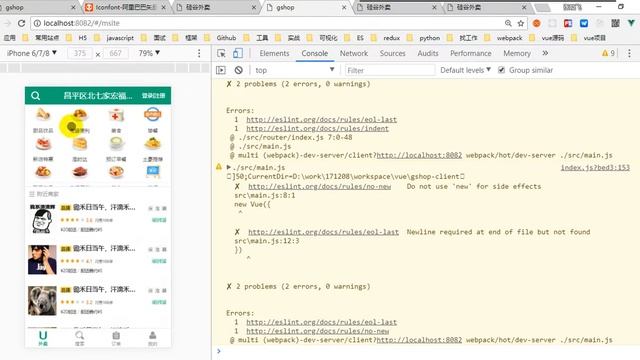
Task: Click the warnings count badge showing 9
Action: (608, 53)
